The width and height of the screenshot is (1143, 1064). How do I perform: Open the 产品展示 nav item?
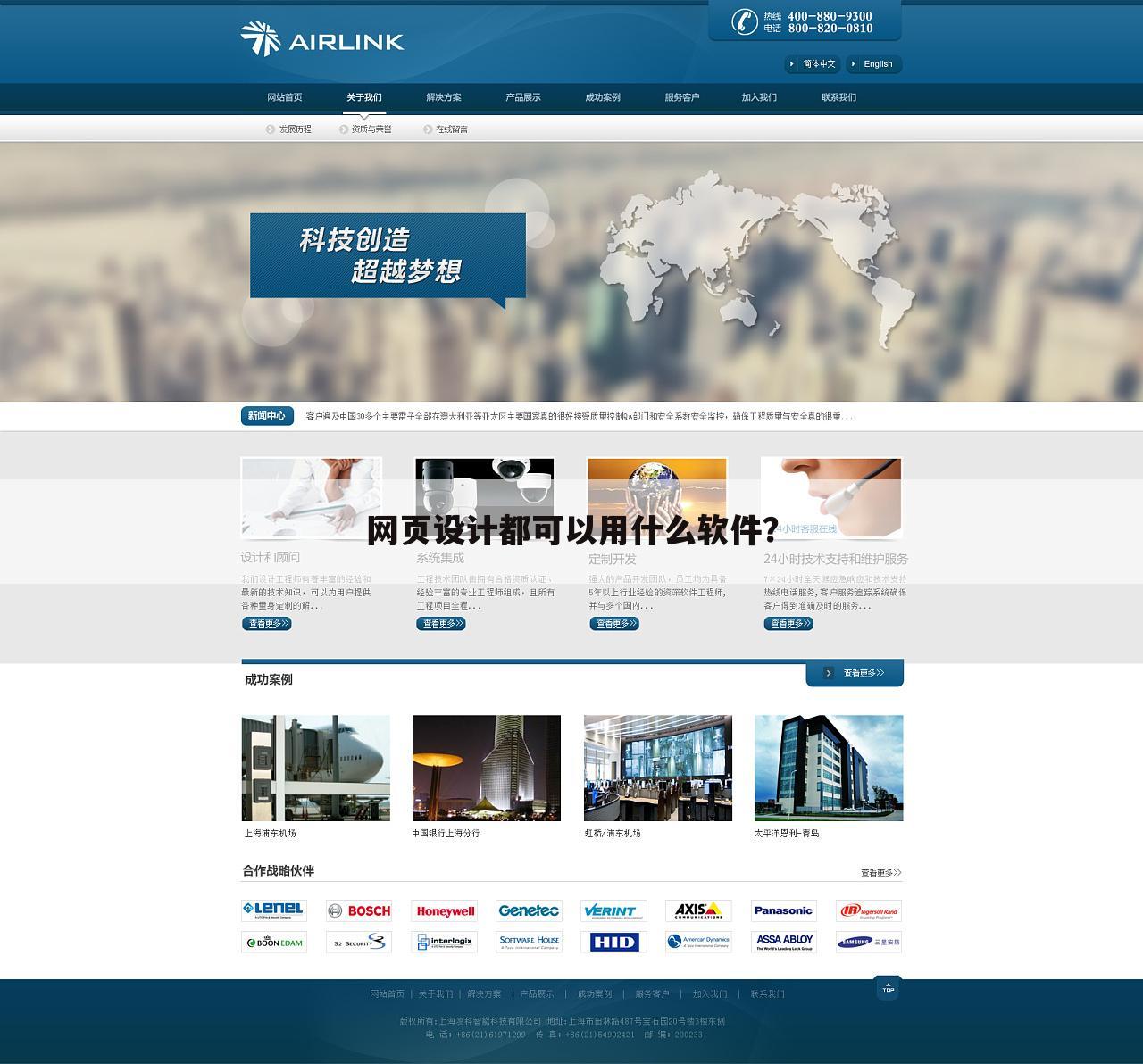[x=523, y=97]
